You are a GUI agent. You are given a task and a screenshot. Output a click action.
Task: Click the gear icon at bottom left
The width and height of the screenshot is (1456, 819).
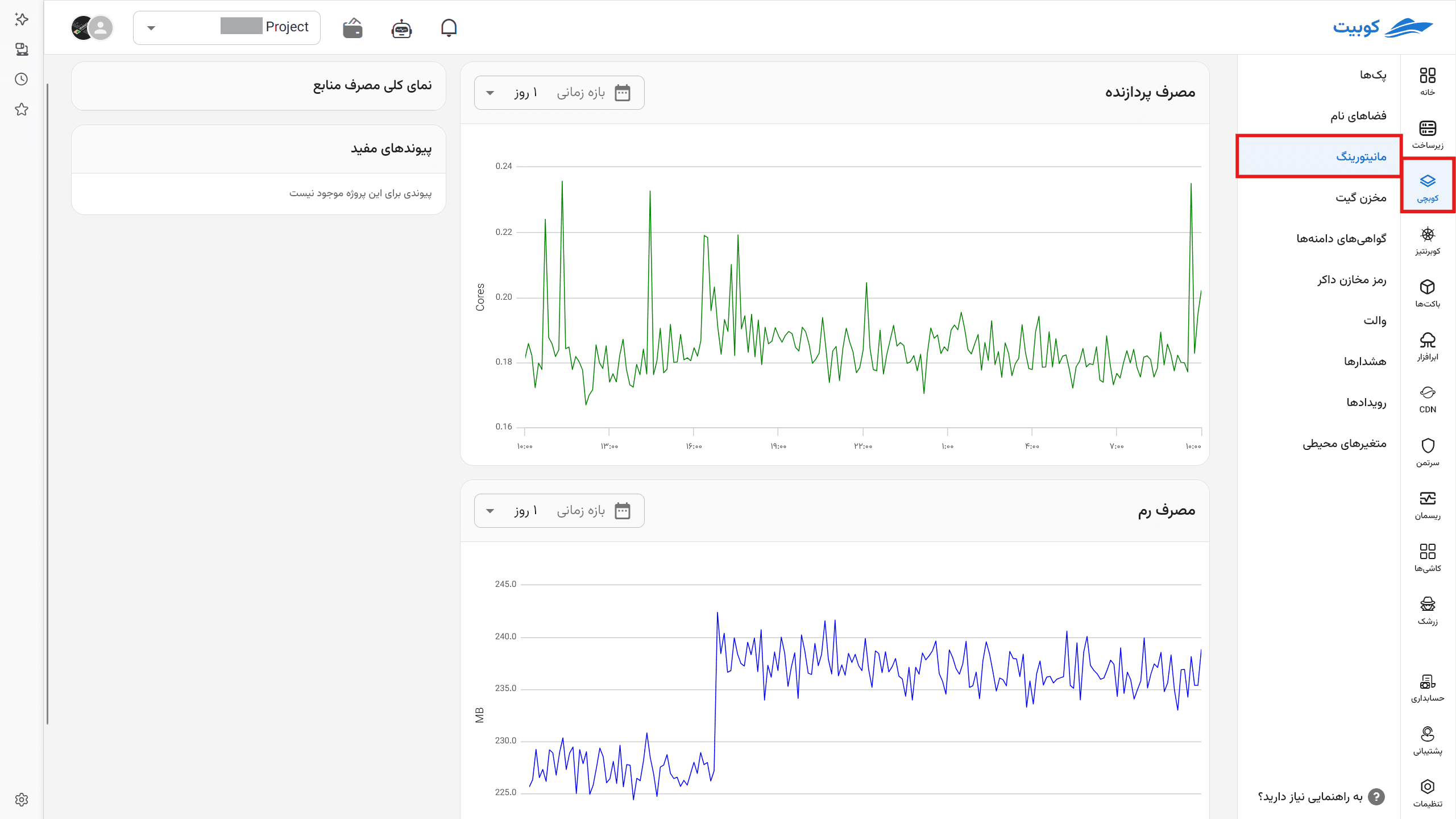pos(22,800)
